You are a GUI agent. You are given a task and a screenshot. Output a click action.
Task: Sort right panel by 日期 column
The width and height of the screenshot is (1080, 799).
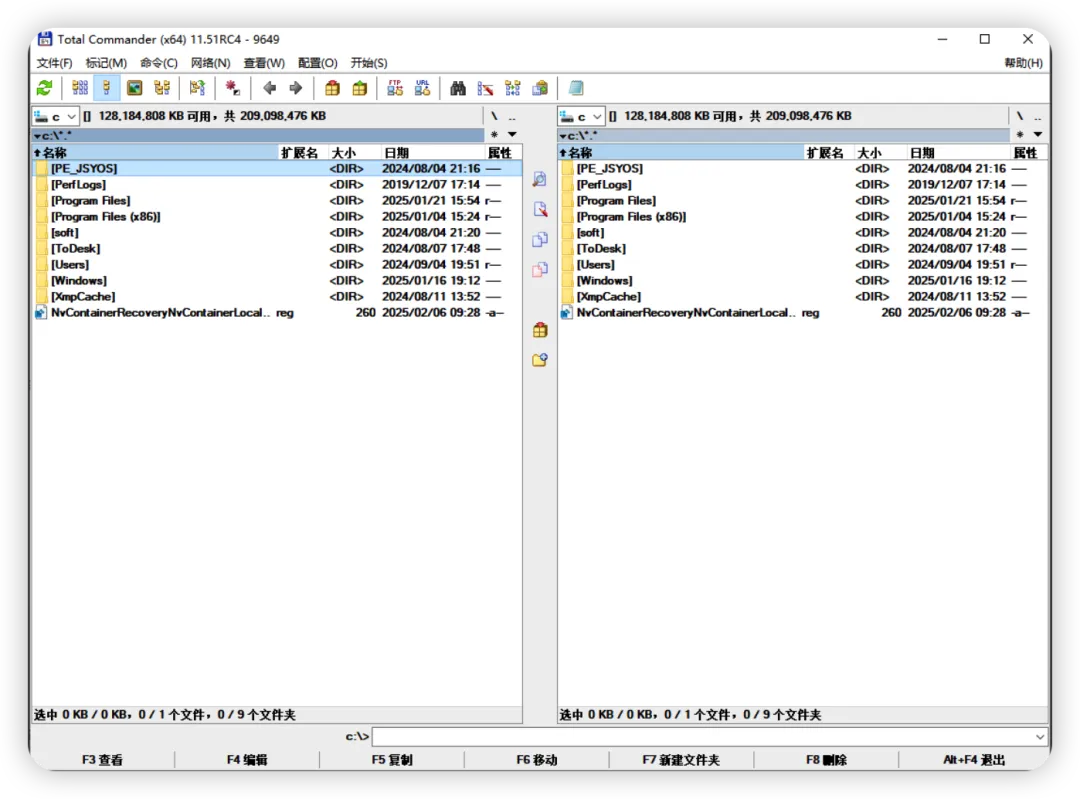(957, 153)
